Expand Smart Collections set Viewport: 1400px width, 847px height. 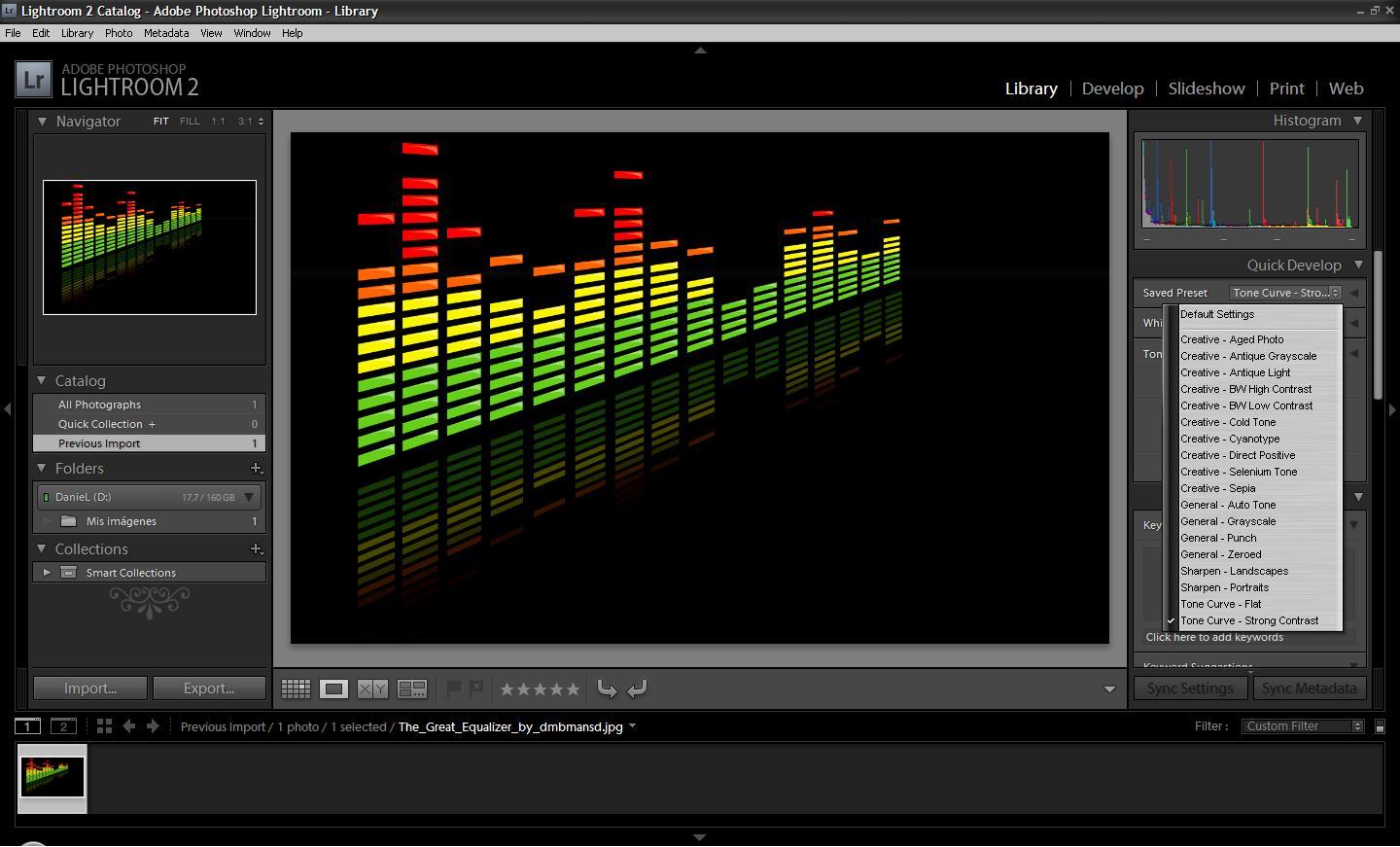coord(46,572)
